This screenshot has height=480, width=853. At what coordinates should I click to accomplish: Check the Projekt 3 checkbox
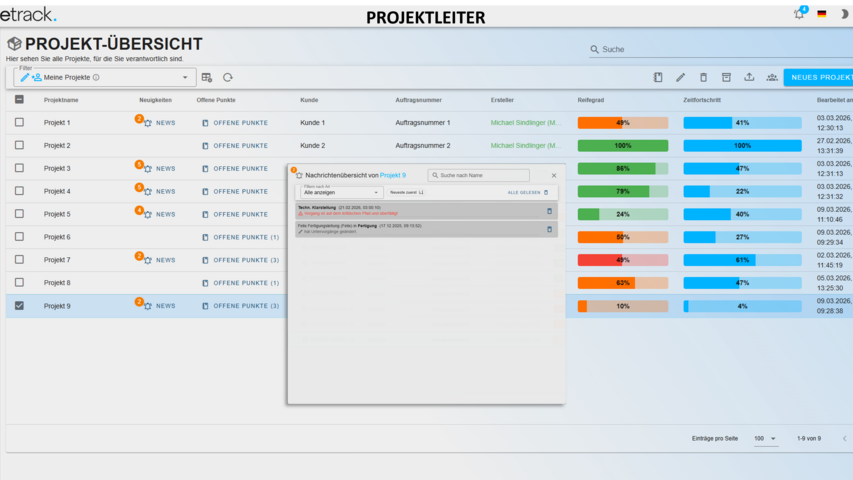[x=19, y=168]
